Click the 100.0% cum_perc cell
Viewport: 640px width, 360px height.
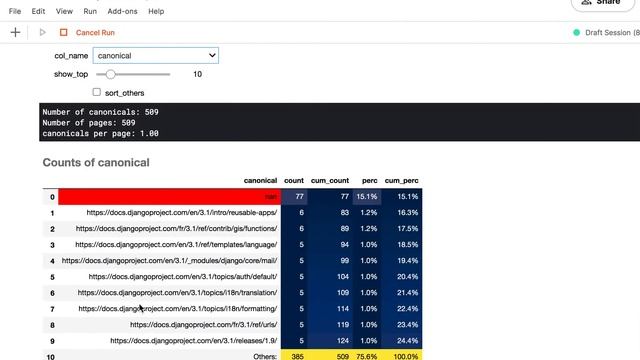tap(402, 356)
